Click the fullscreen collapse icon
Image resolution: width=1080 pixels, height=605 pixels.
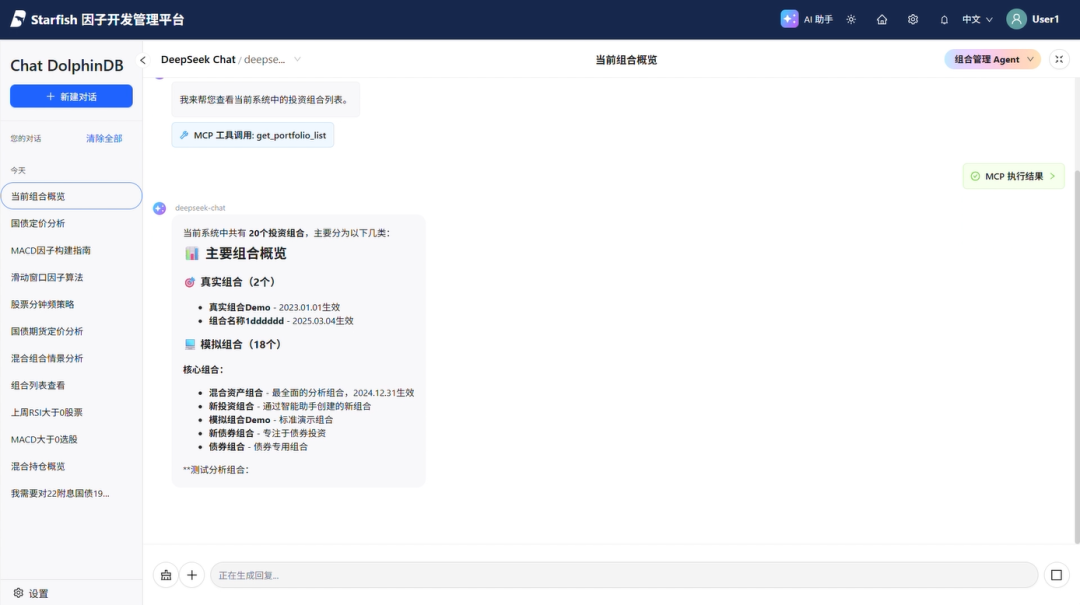click(1059, 59)
